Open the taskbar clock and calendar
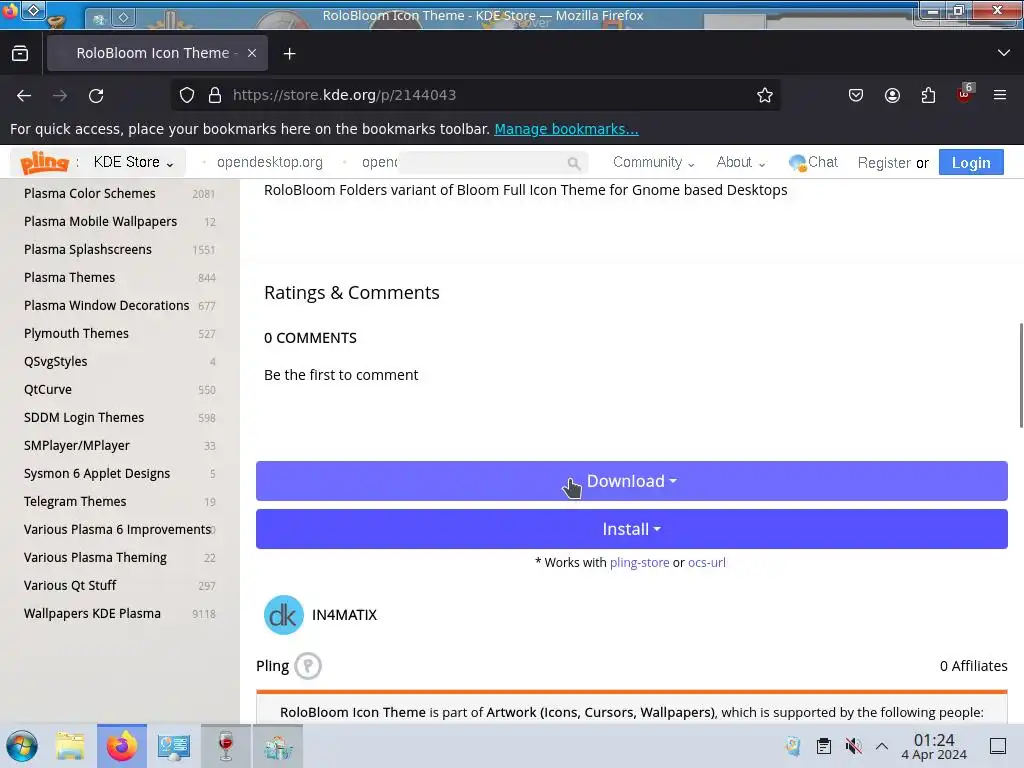The image size is (1024, 768). pos(934,746)
